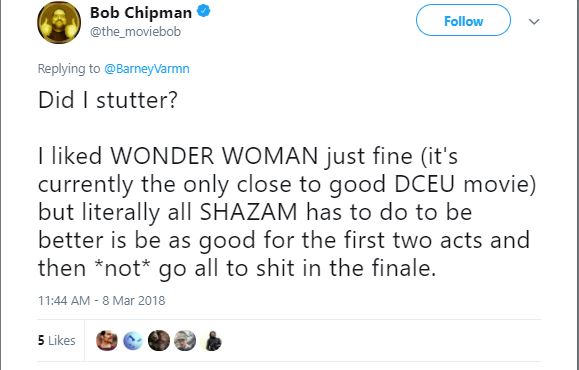
Task: Visit the @the_moviebob handle
Action: pyautogui.click(x=136, y=32)
